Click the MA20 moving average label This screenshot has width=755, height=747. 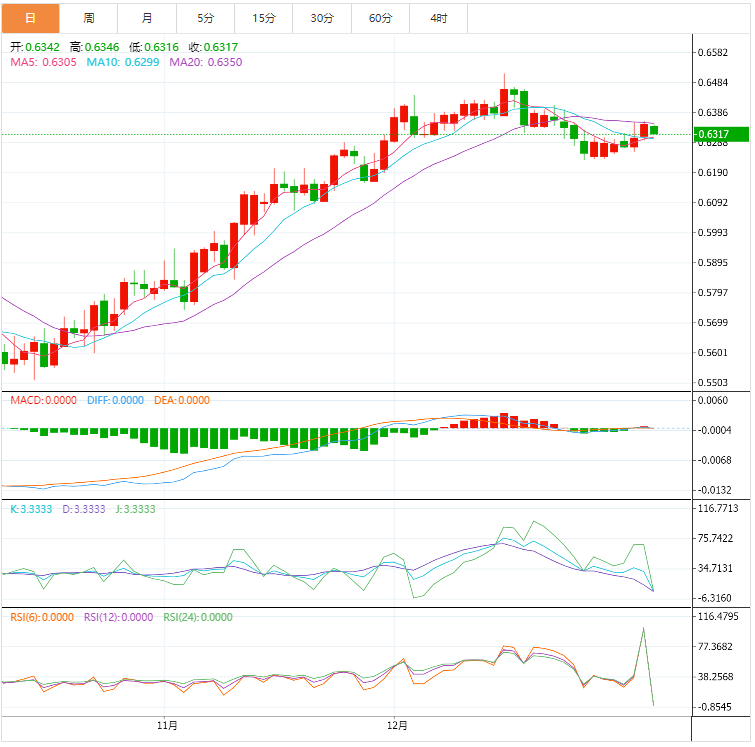(205, 62)
